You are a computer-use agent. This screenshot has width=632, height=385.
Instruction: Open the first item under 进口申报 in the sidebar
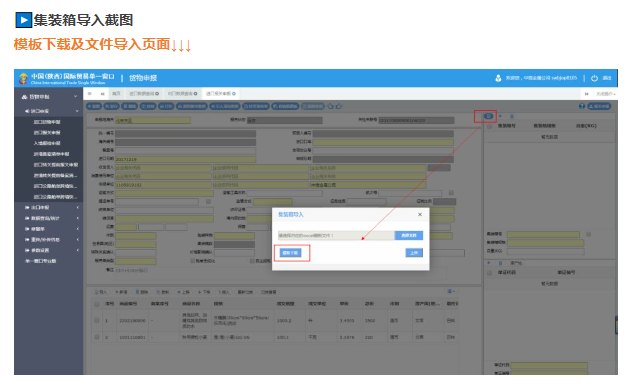(x=47, y=122)
